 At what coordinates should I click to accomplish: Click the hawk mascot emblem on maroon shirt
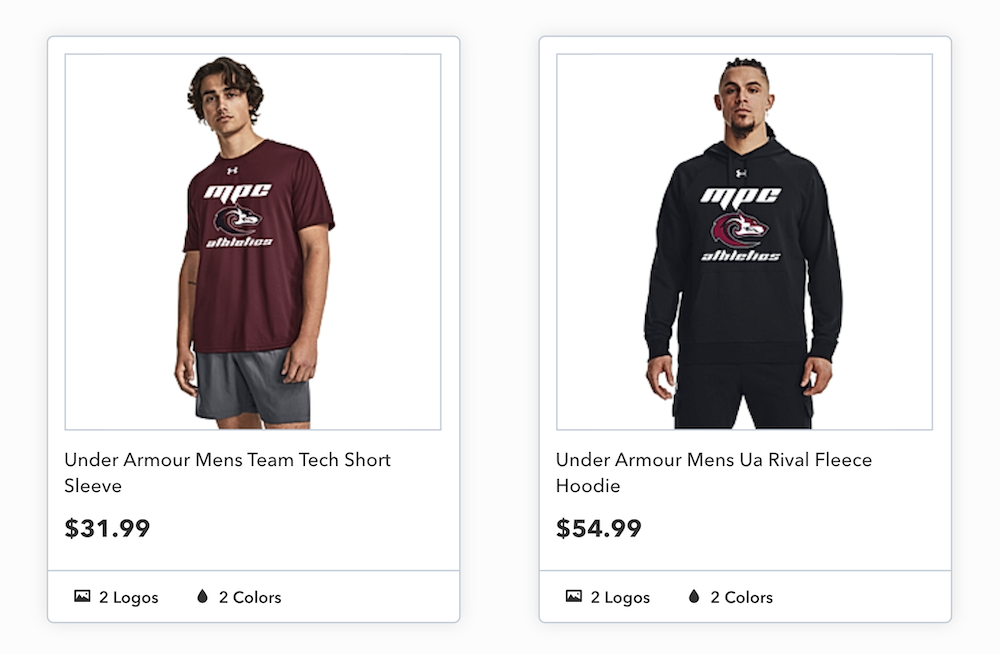pos(237,219)
